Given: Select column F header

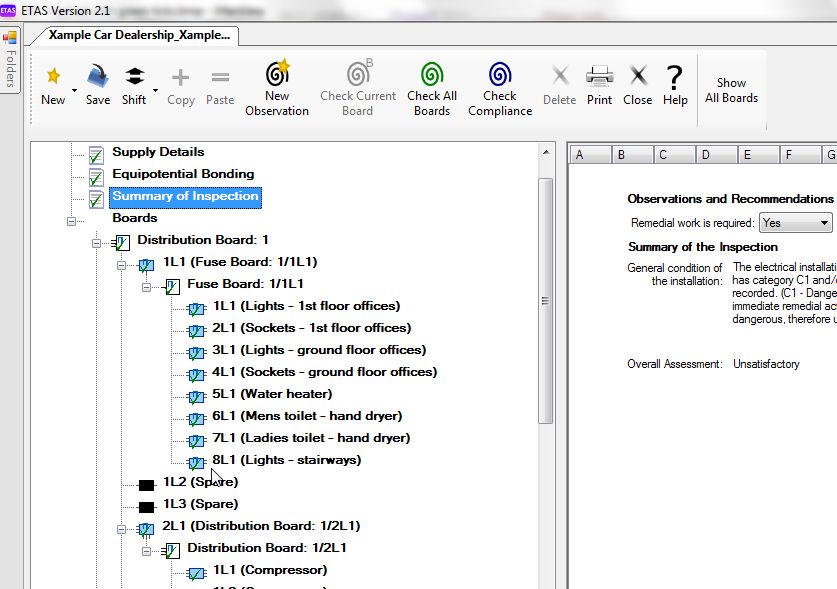Looking at the screenshot, I should (x=800, y=155).
